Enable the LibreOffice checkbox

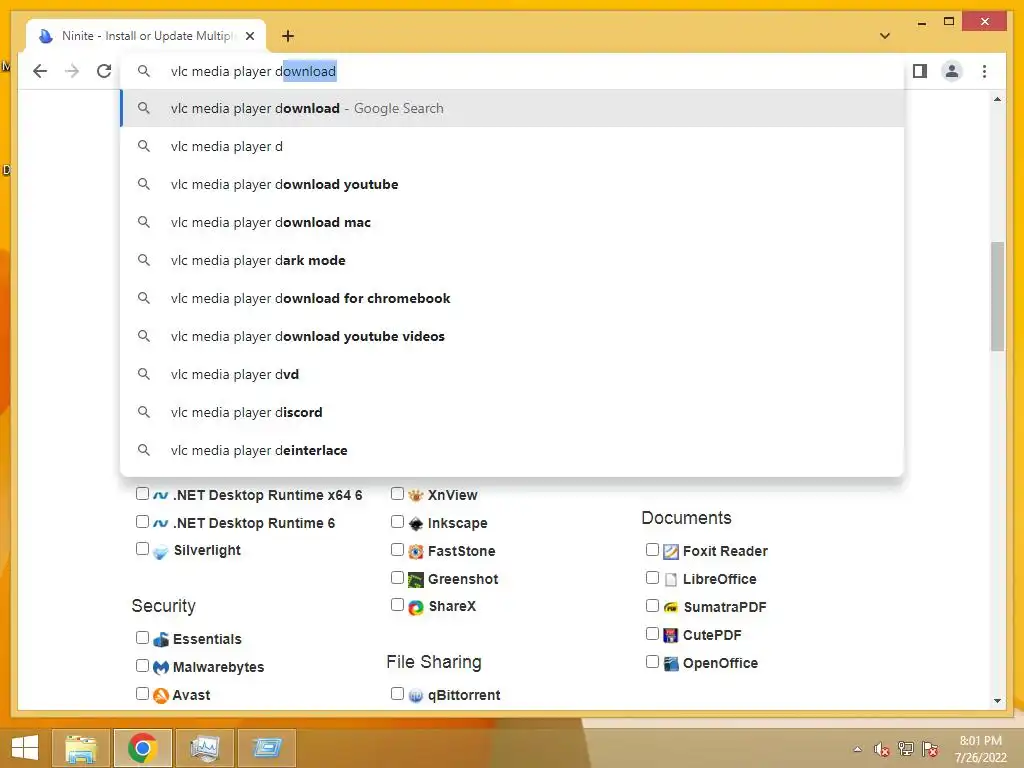pyautogui.click(x=652, y=578)
